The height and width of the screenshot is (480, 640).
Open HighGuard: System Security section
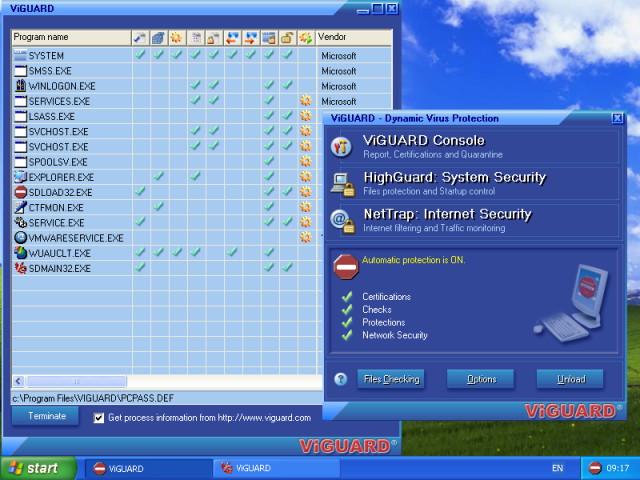[454, 177]
